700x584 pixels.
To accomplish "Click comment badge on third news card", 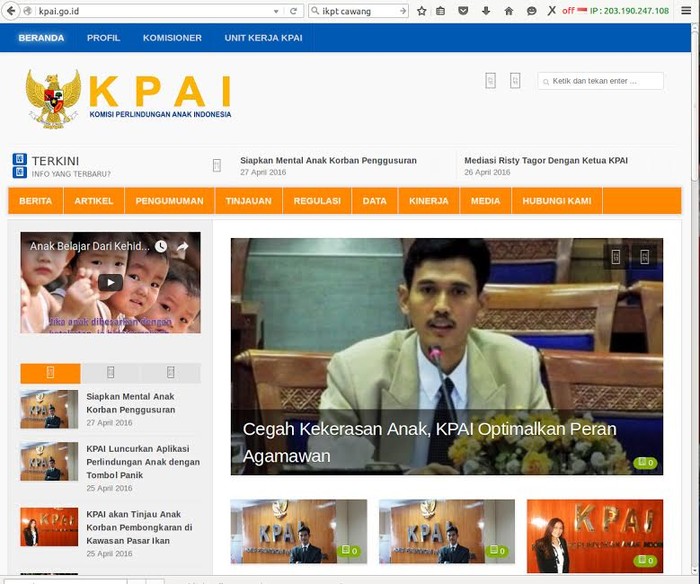I will [x=645, y=560].
